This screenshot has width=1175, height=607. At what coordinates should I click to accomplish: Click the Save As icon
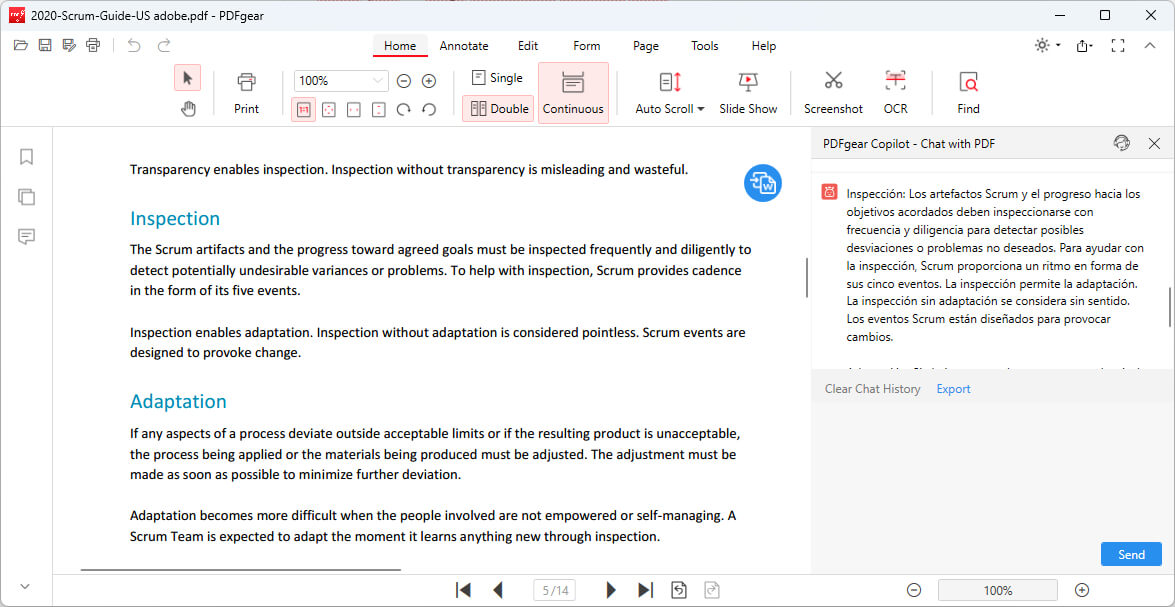(69, 46)
